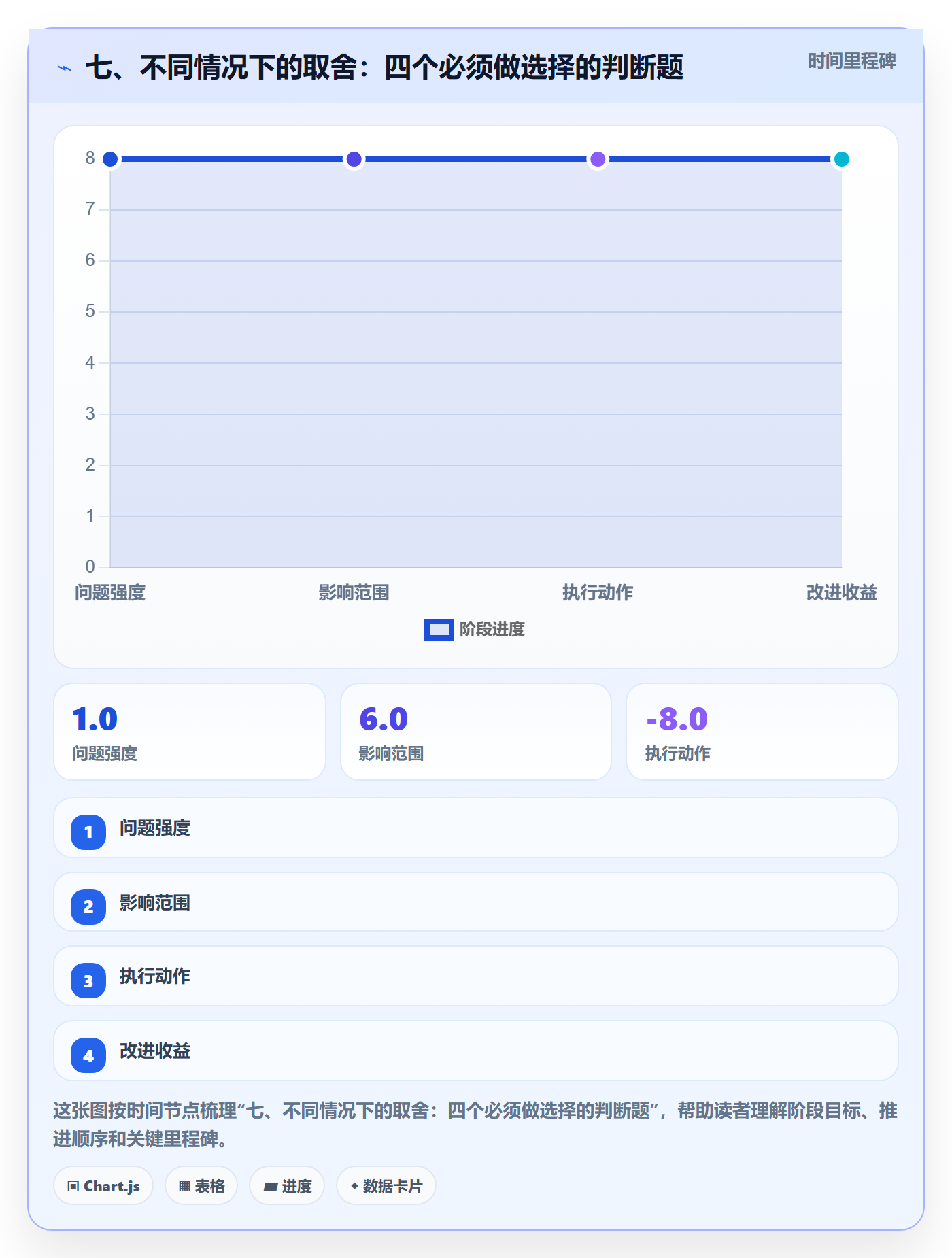Open the -8.0 执行动作 data card

click(x=762, y=732)
